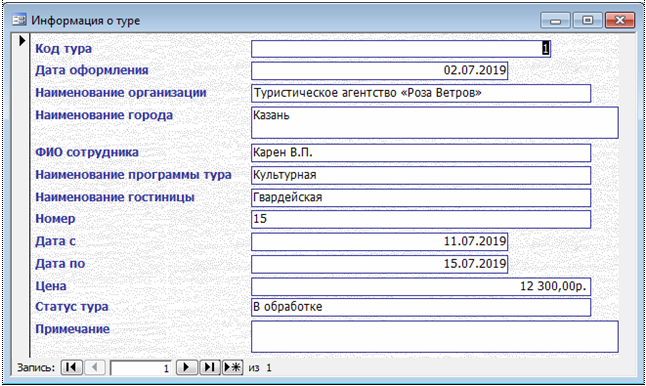The width and height of the screenshot is (646, 386).
Task: Click the Дата оформления label
Action: 91,70
